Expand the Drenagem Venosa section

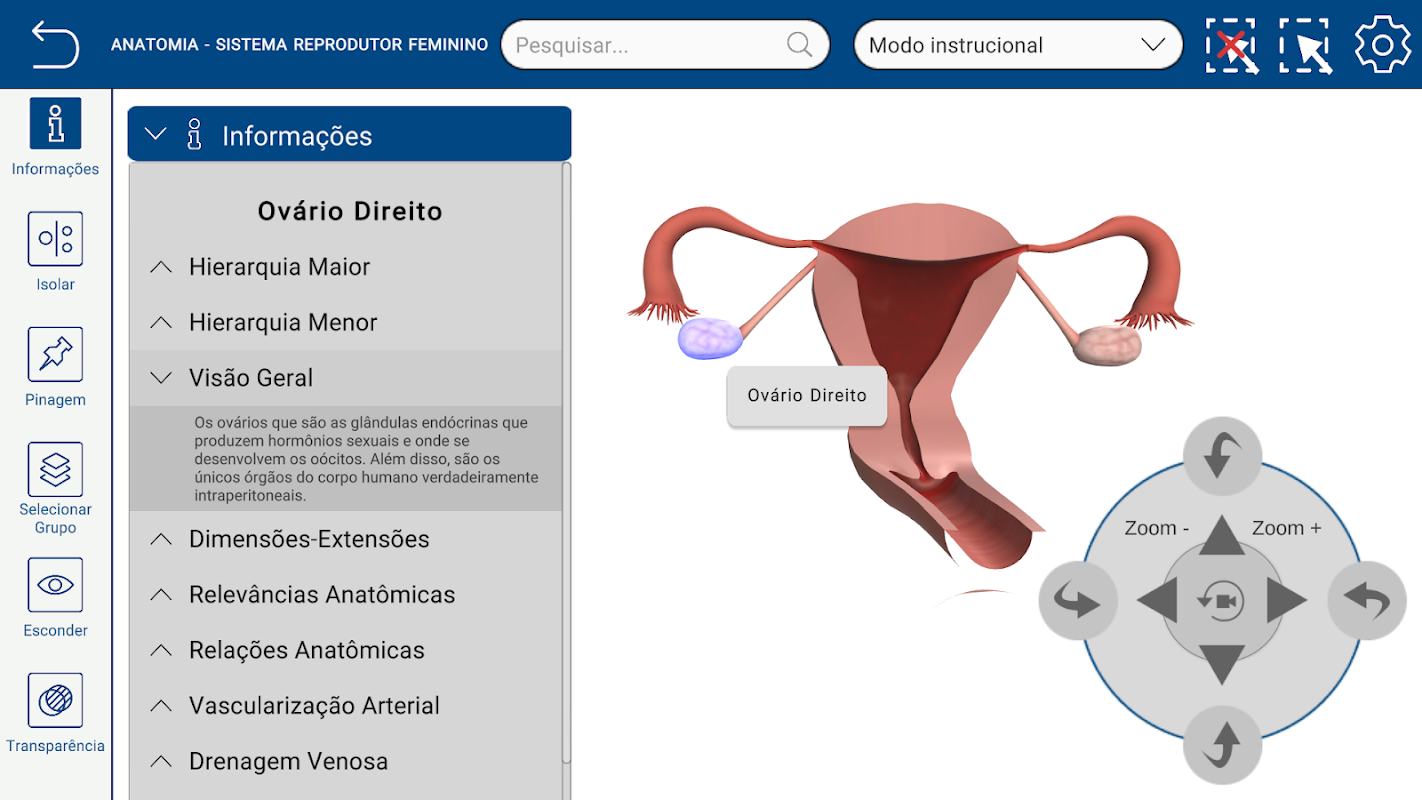pyautogui.click(x=346, y=761)
